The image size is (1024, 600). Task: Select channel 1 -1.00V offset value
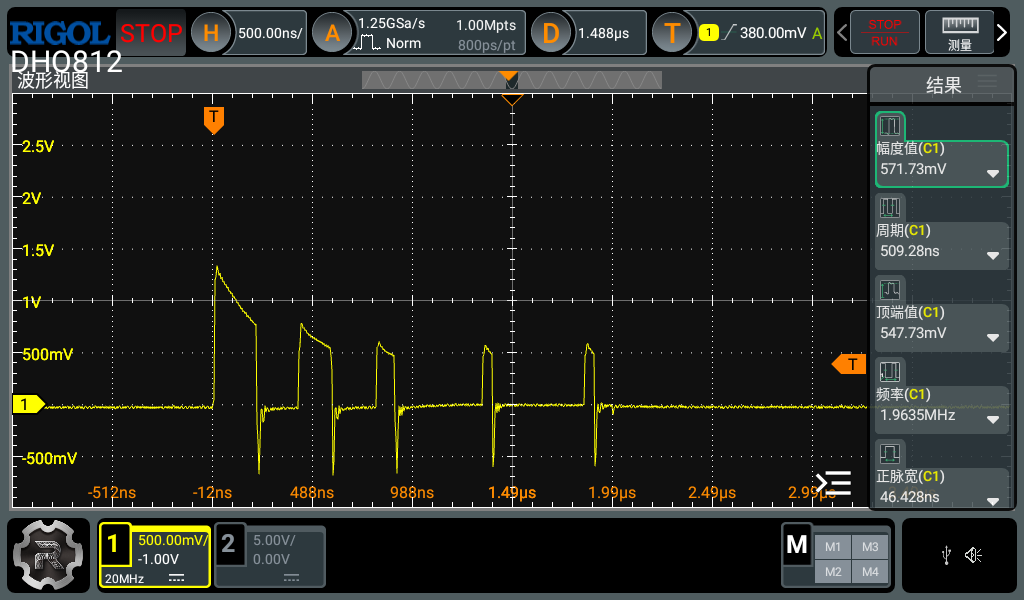(x=158, y=559)
